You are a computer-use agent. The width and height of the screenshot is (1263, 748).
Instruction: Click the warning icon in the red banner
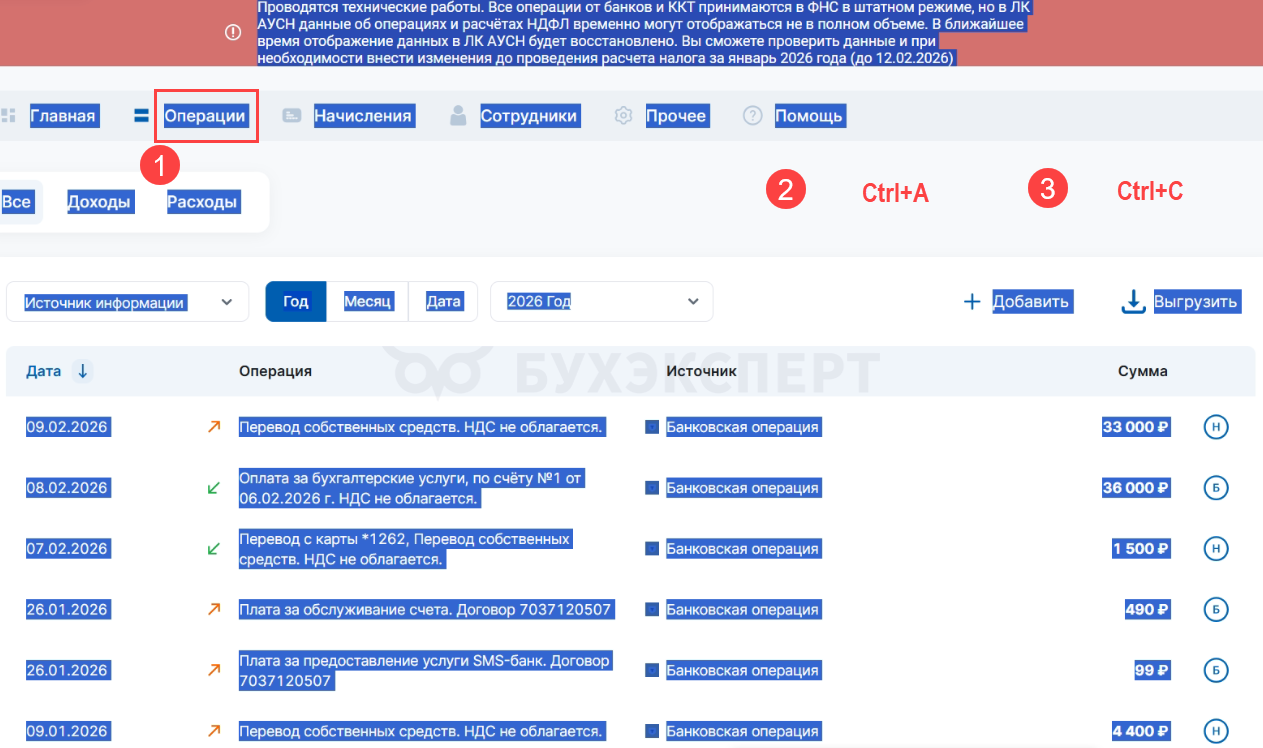click(233, 32)
